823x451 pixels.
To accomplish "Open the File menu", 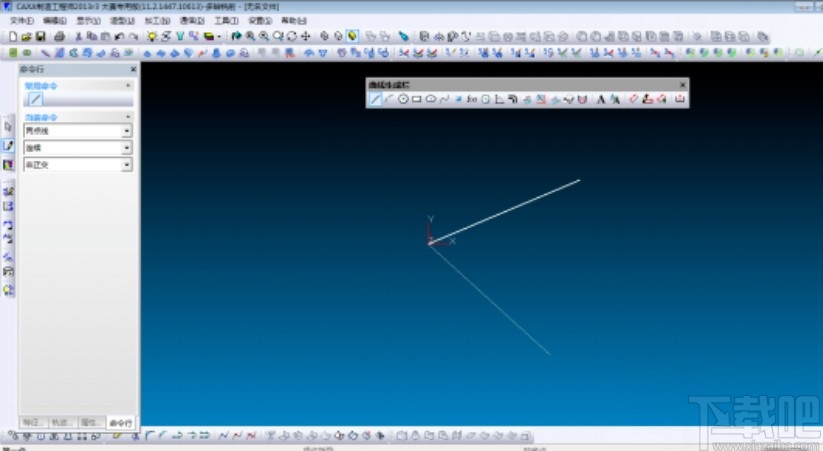I will [x=22, y=20].
